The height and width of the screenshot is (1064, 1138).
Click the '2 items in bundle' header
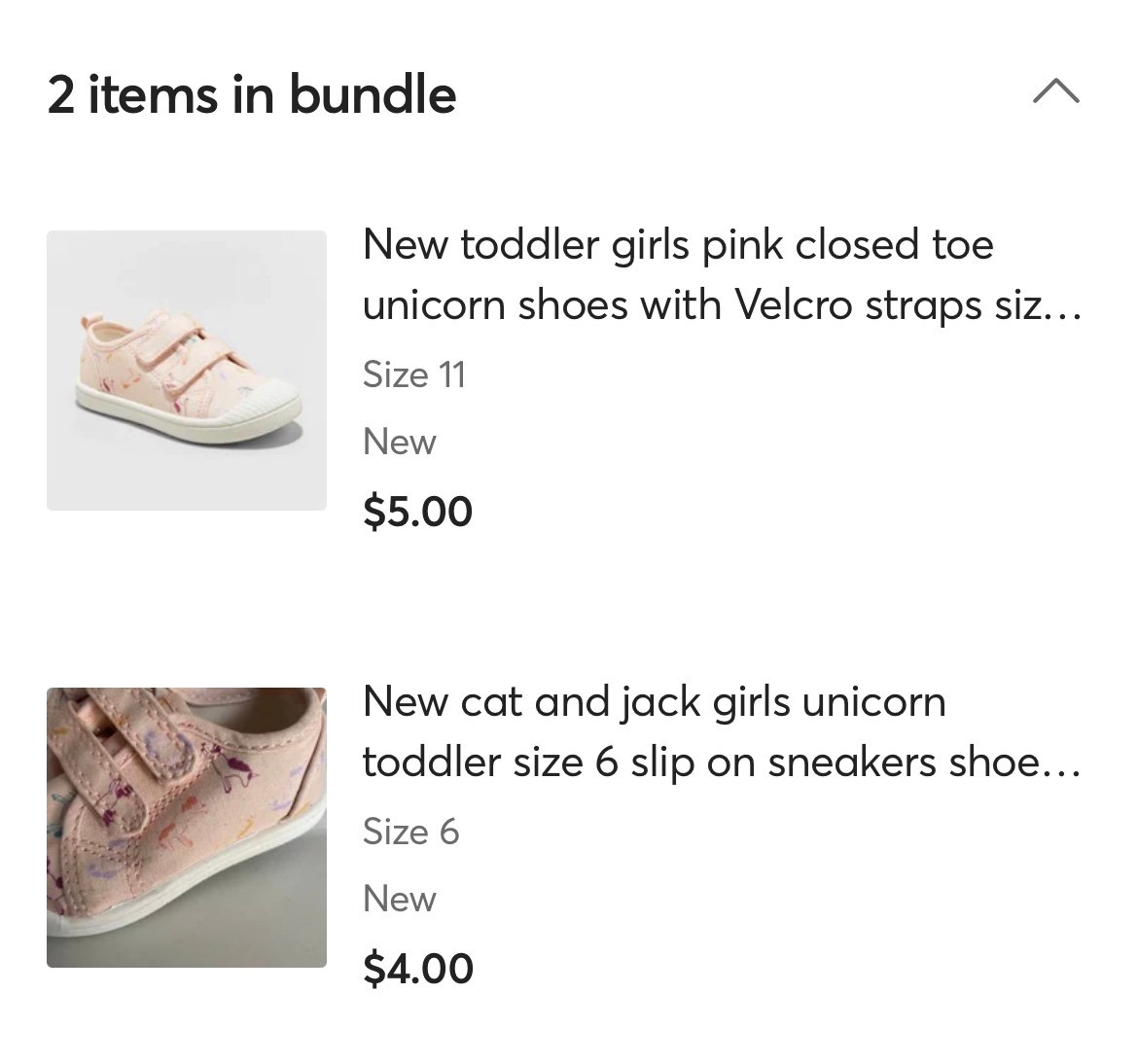[x=252, y=95]
